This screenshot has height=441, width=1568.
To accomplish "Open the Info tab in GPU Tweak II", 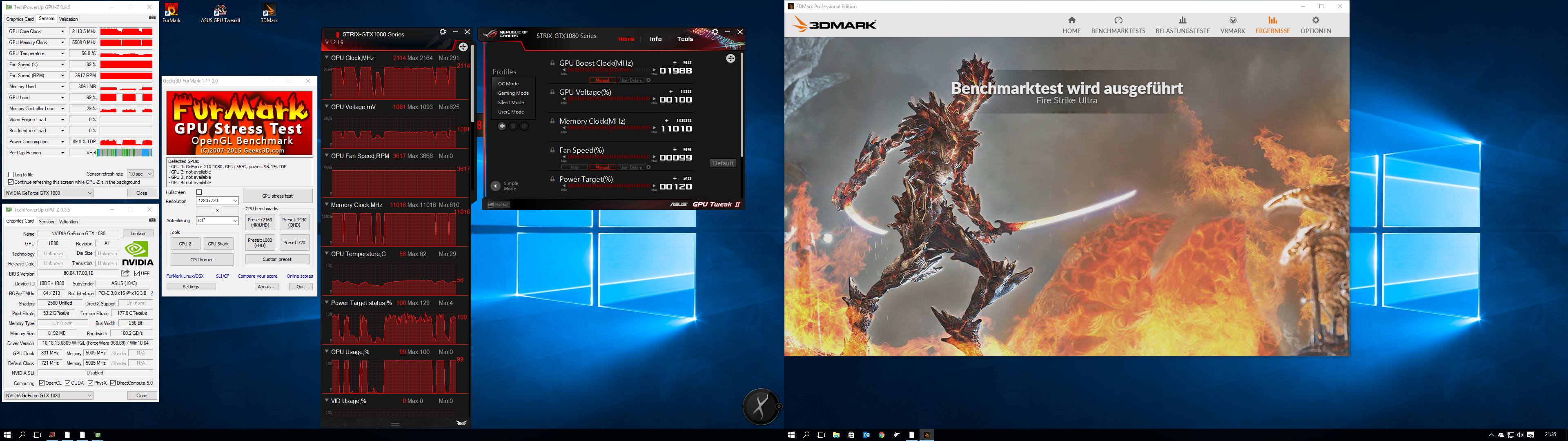I will coord(655,39).
